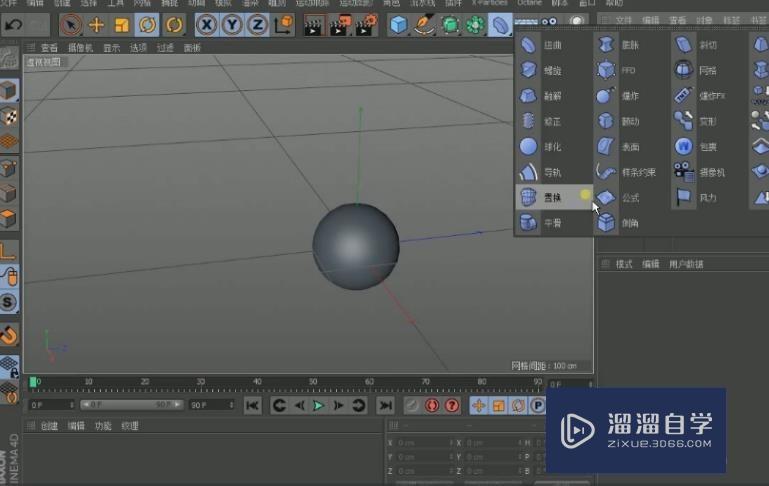Image resolution: width=769 pixels, height=486 pixels.
Task: Open the cube primitive object tool
Action: [399, 24]
